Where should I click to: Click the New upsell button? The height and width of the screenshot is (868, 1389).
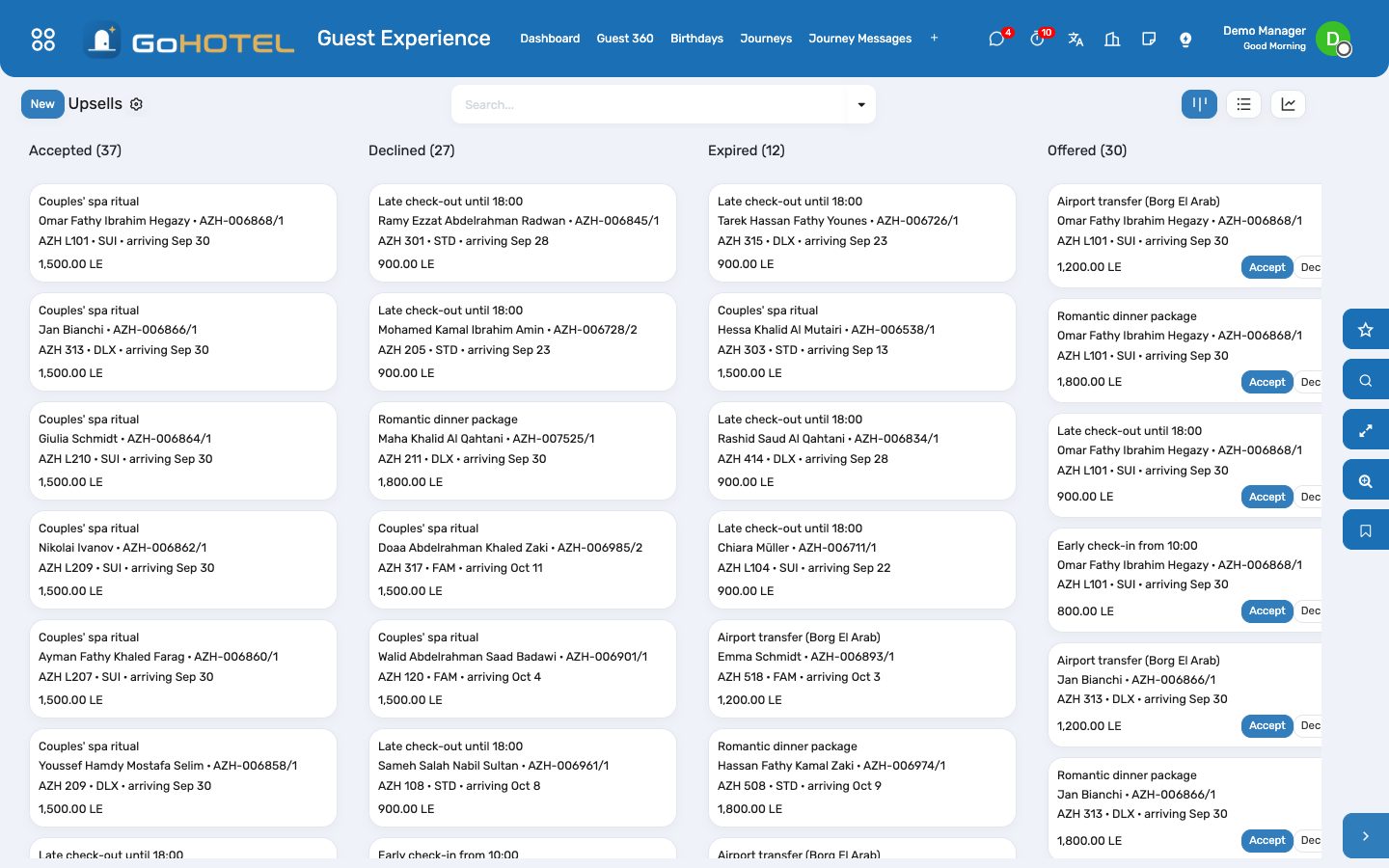pos(42,104)
